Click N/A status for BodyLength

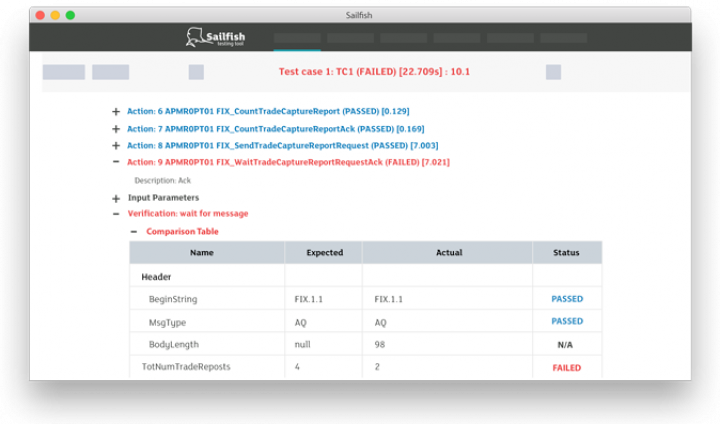tap(565, 345)
